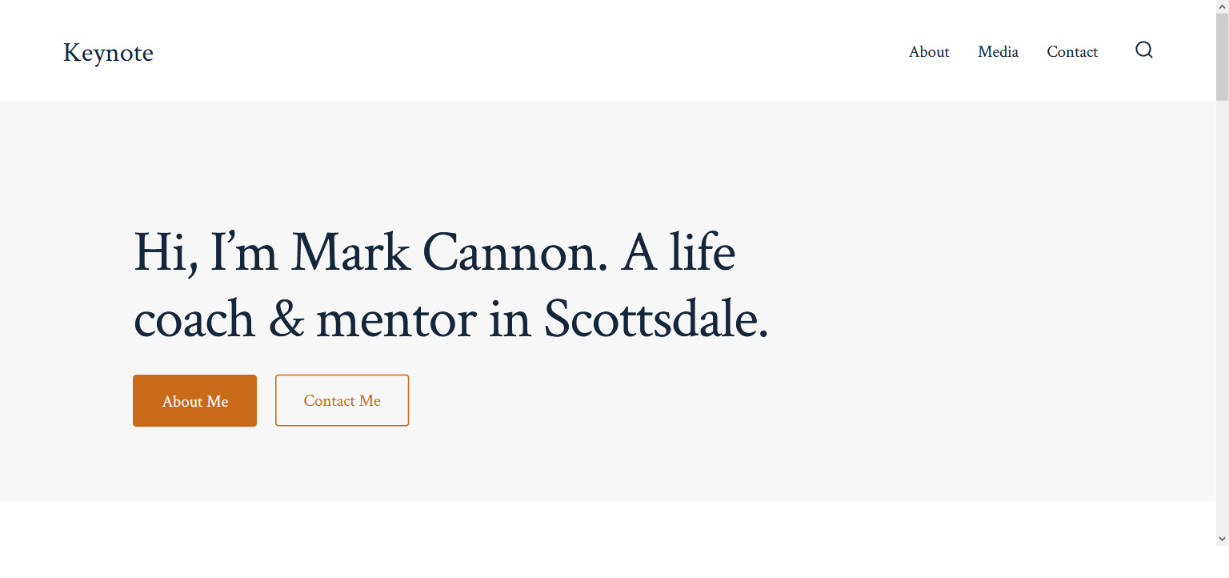Click the ampersand in the hero headline

pos(285,320)
